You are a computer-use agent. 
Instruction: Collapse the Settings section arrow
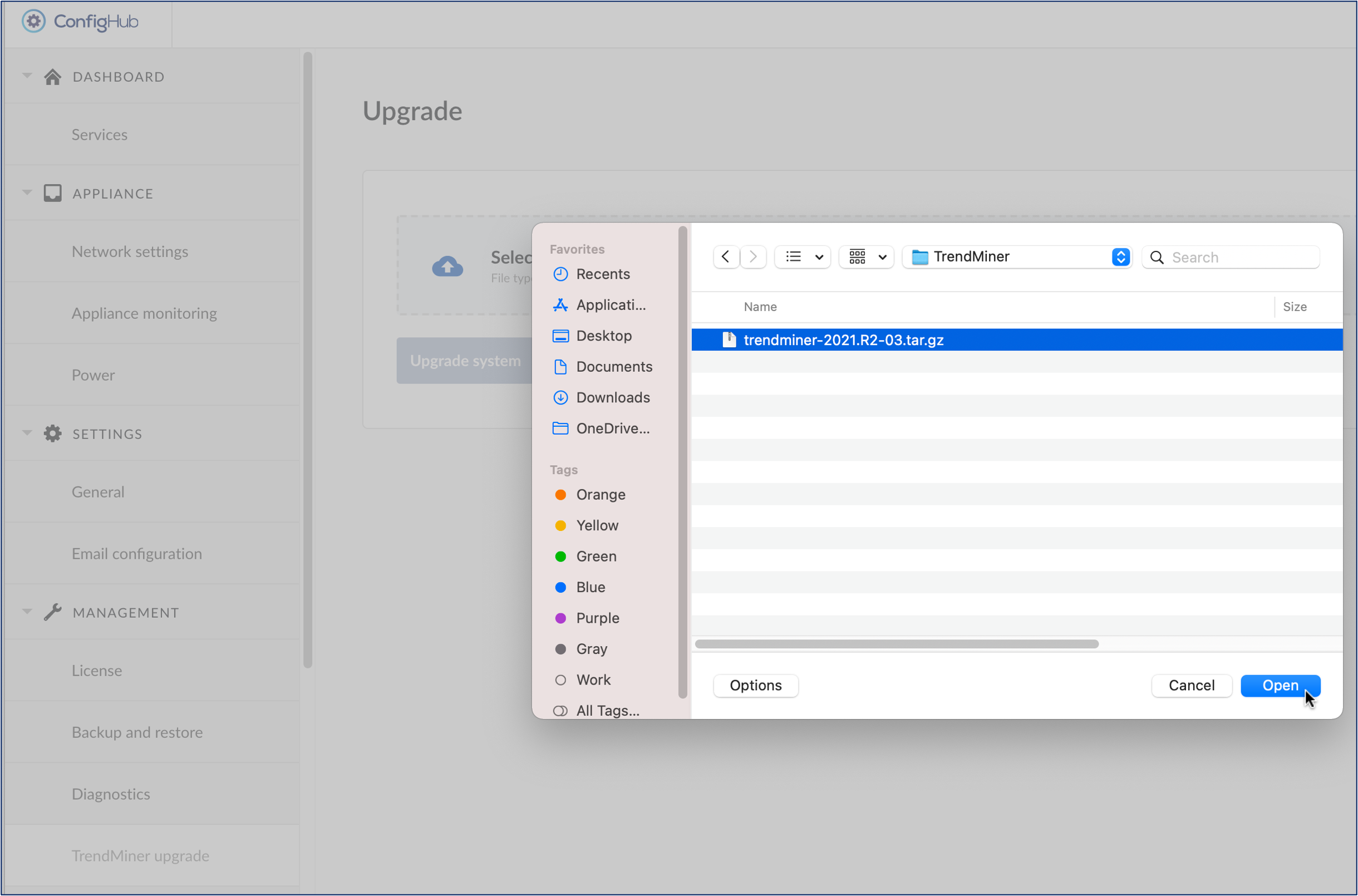pos(27,432)
